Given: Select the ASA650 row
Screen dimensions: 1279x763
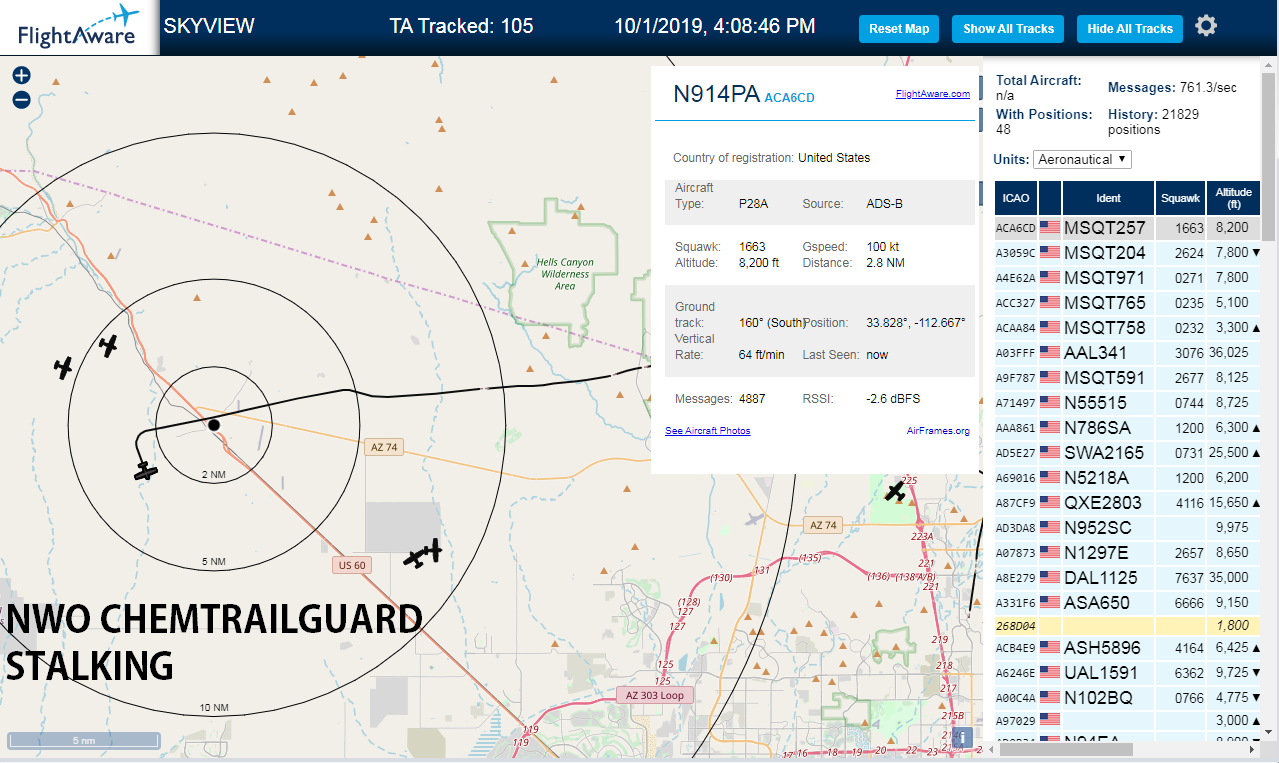Looking at the screenshot, I should tap(1127, 603).
